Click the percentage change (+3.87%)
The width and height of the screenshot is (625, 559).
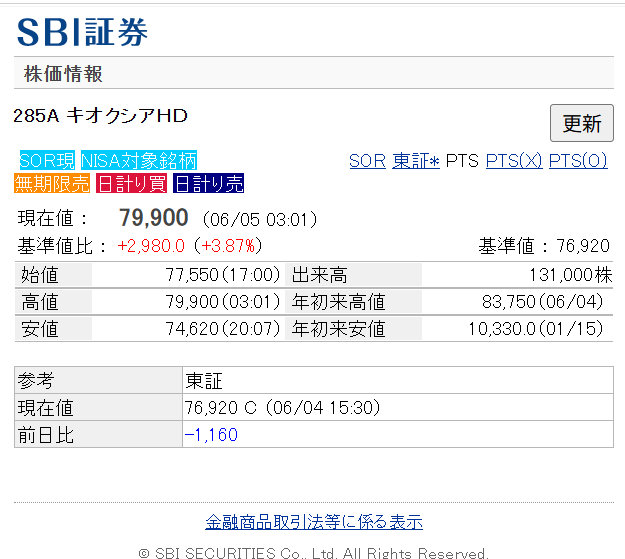(x=228, y=246)
